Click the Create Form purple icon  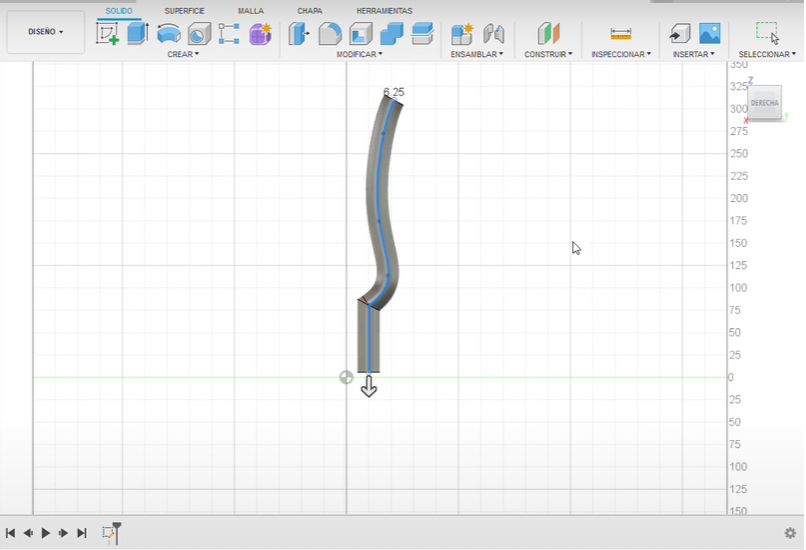click(261, 34)
